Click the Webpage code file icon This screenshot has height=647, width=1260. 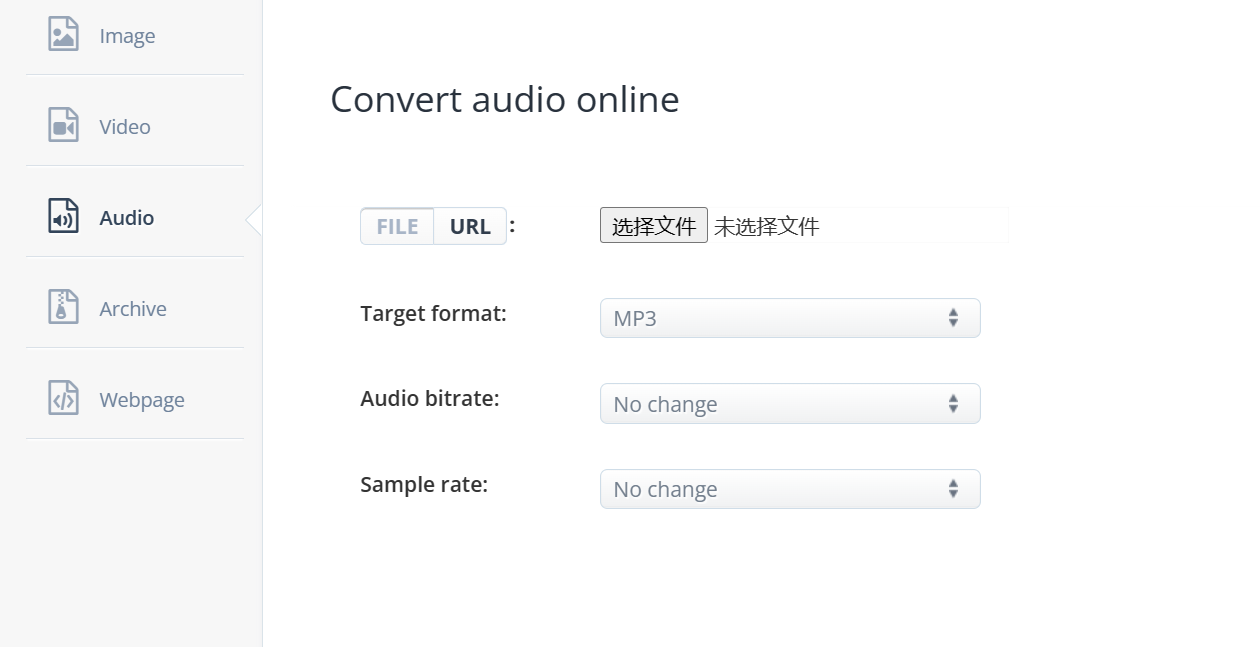63,398
